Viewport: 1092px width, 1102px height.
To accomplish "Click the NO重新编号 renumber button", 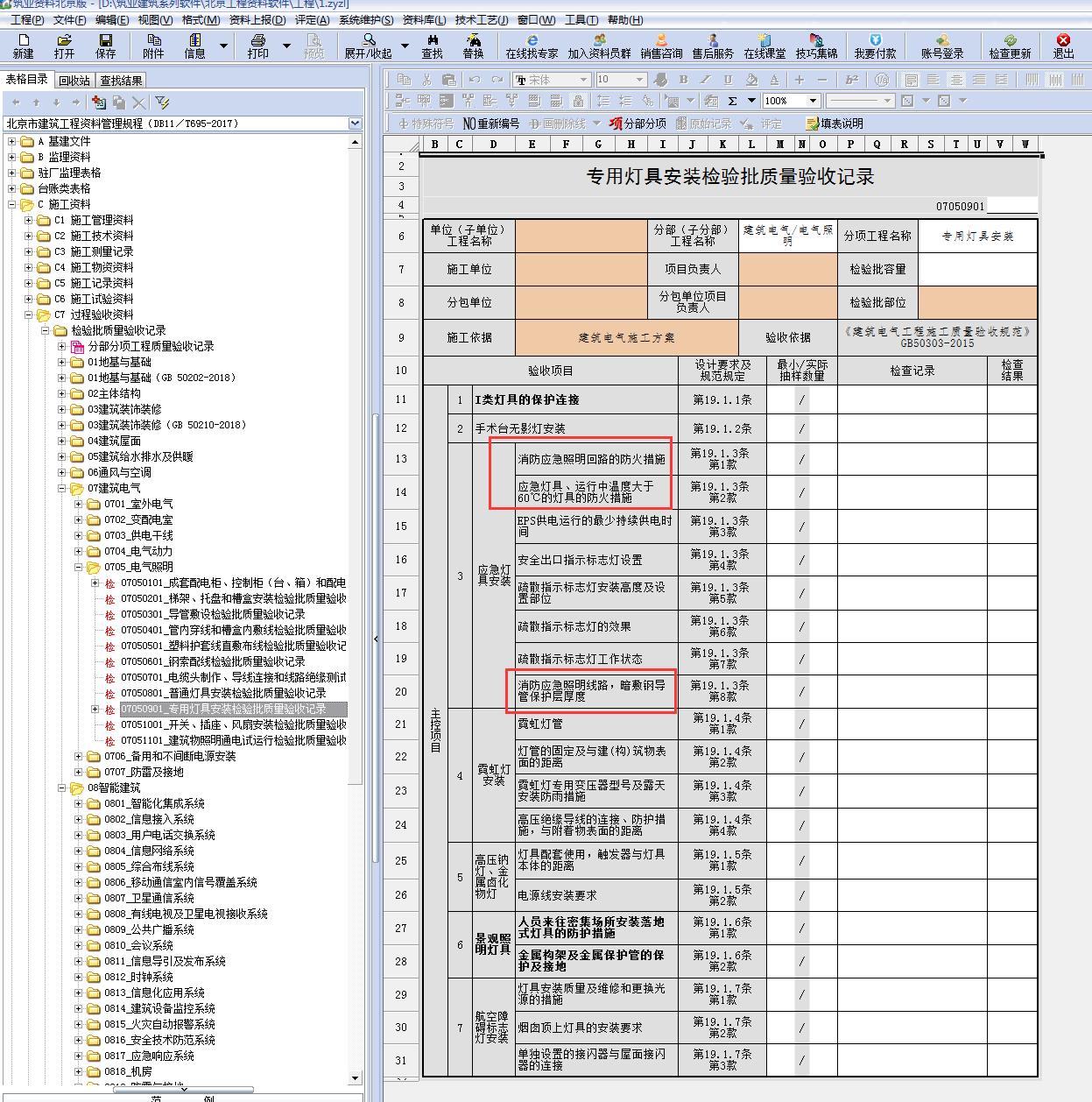I will pyautogui.click(x=490, y=124).
